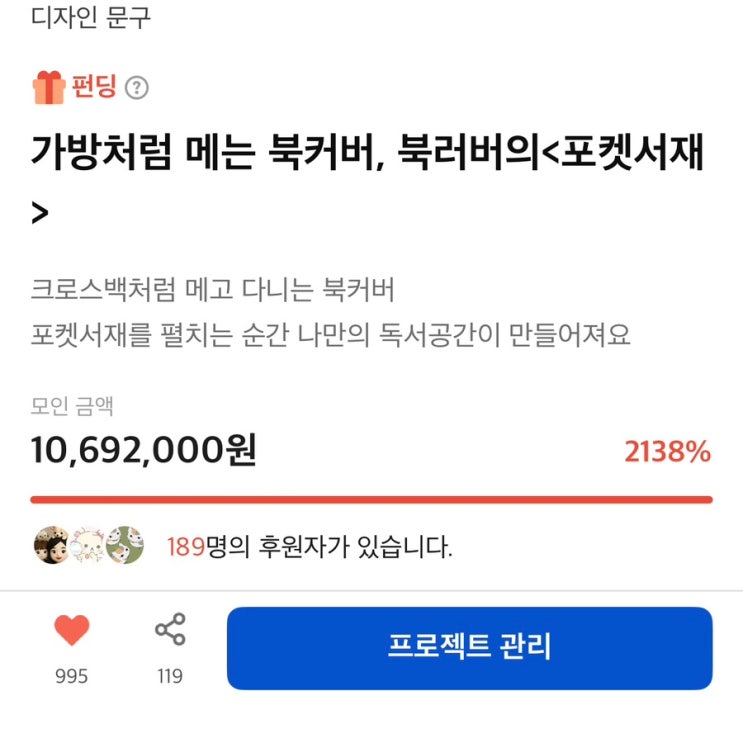This screenshot has height=743, width=743.
Task: Click the 119 shares count
Action: click(170, 677)
